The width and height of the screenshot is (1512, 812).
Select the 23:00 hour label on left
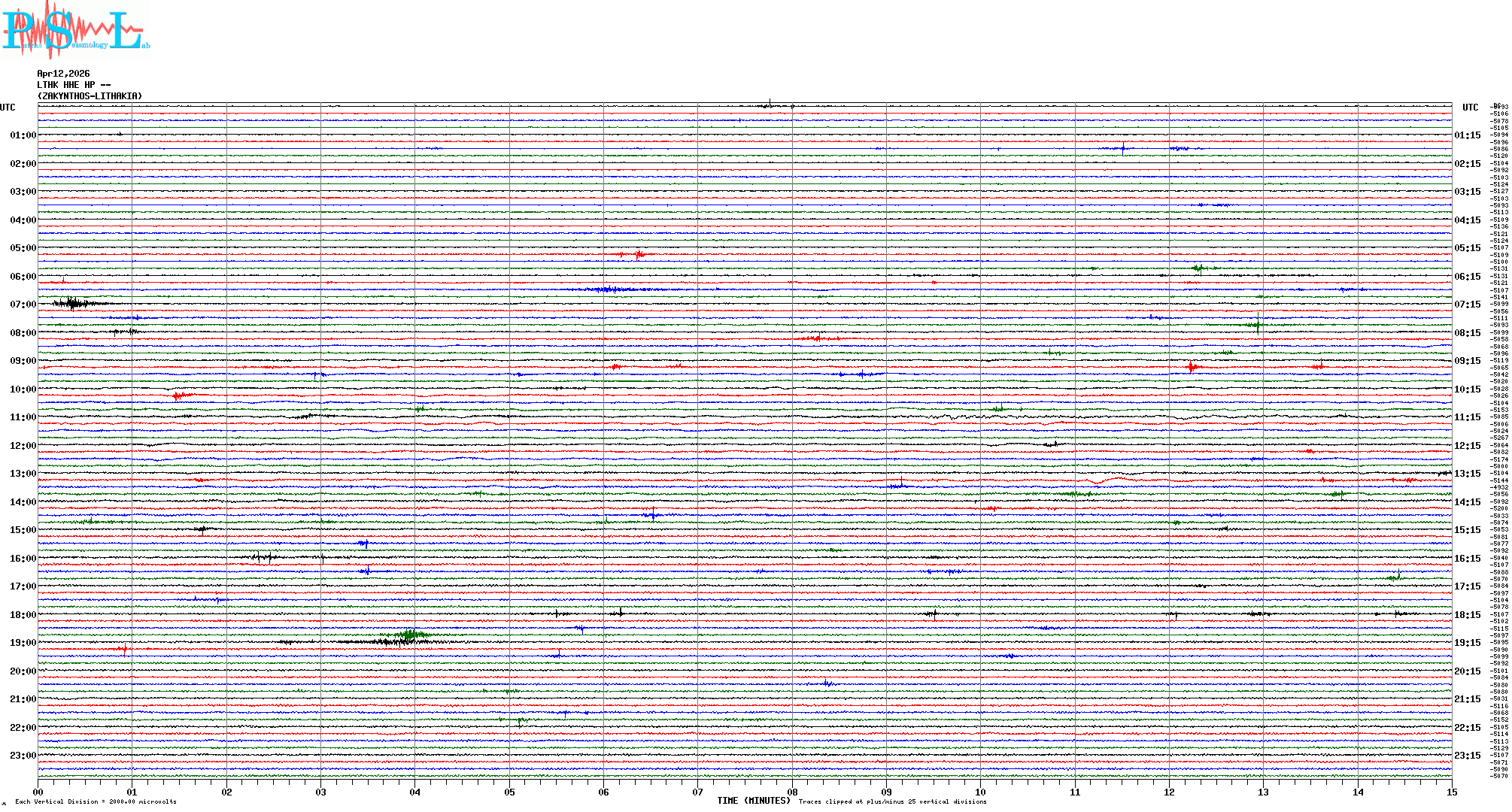23,756
